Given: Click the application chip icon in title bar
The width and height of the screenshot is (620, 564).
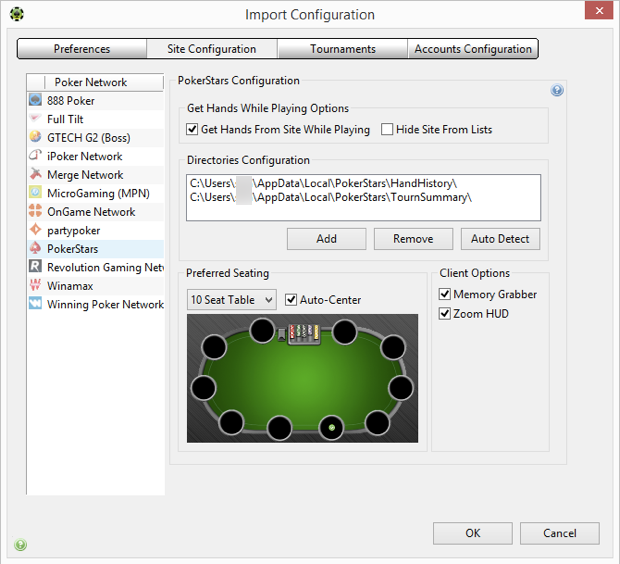Looking at the screenshot, I should tap(17, 14).
